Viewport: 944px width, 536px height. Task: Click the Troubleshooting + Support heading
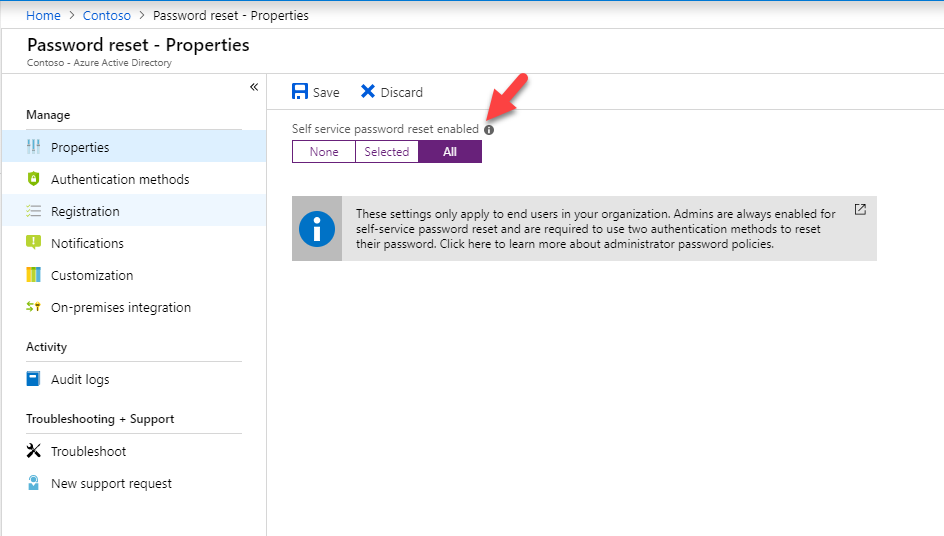100,419
